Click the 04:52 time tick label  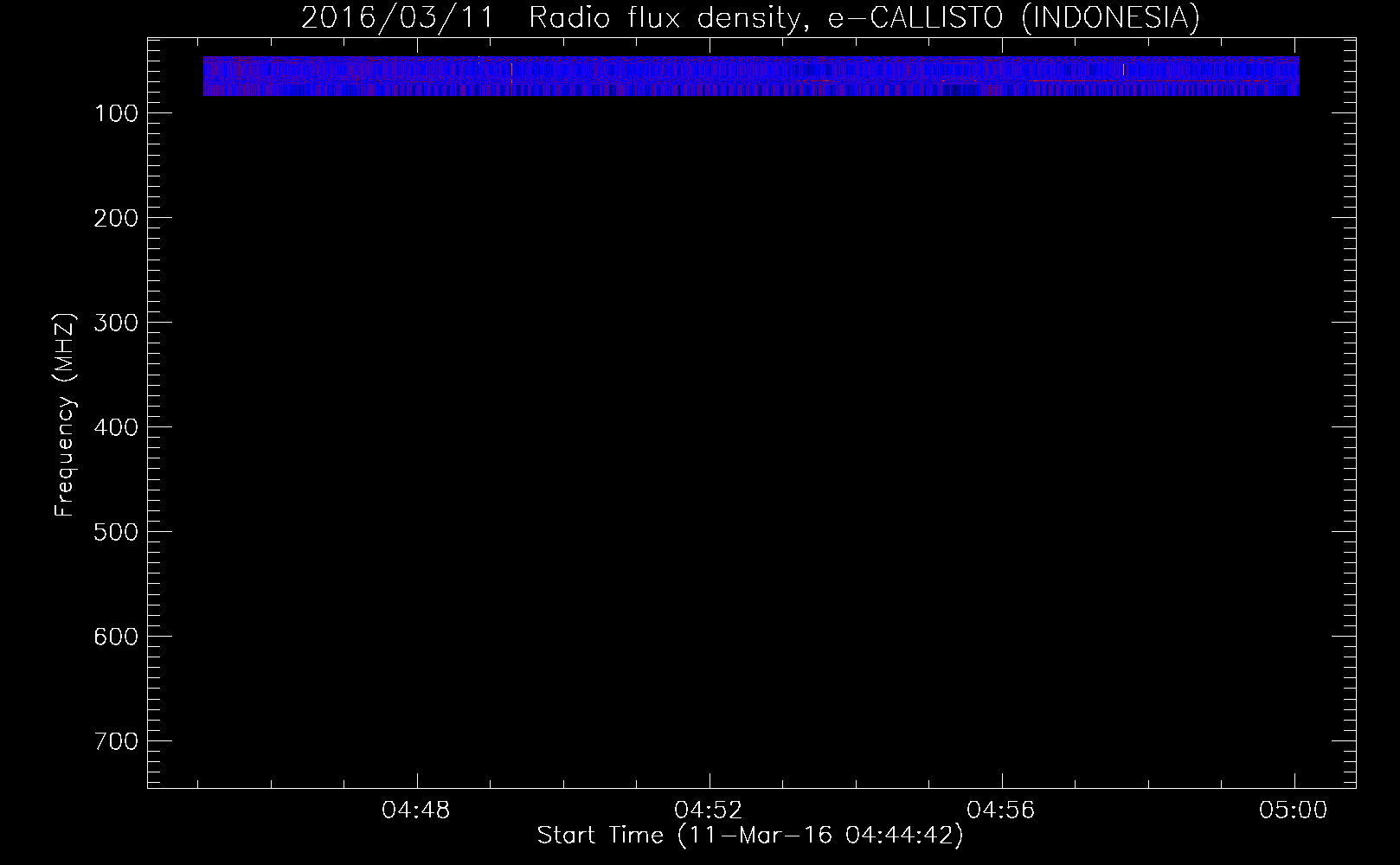(709, 811)
